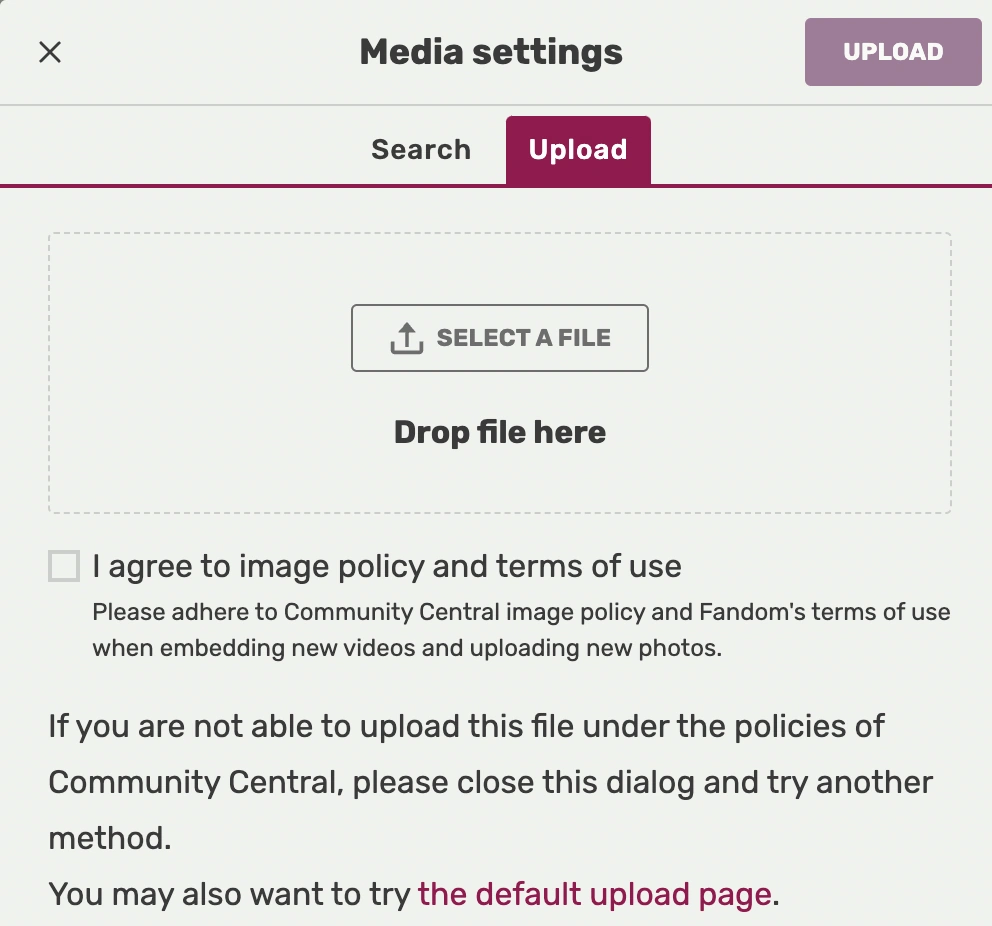The height and width of the screenshot is (926, 992).
Task: Close the Media settings dialog
Action: pos(50,52)
